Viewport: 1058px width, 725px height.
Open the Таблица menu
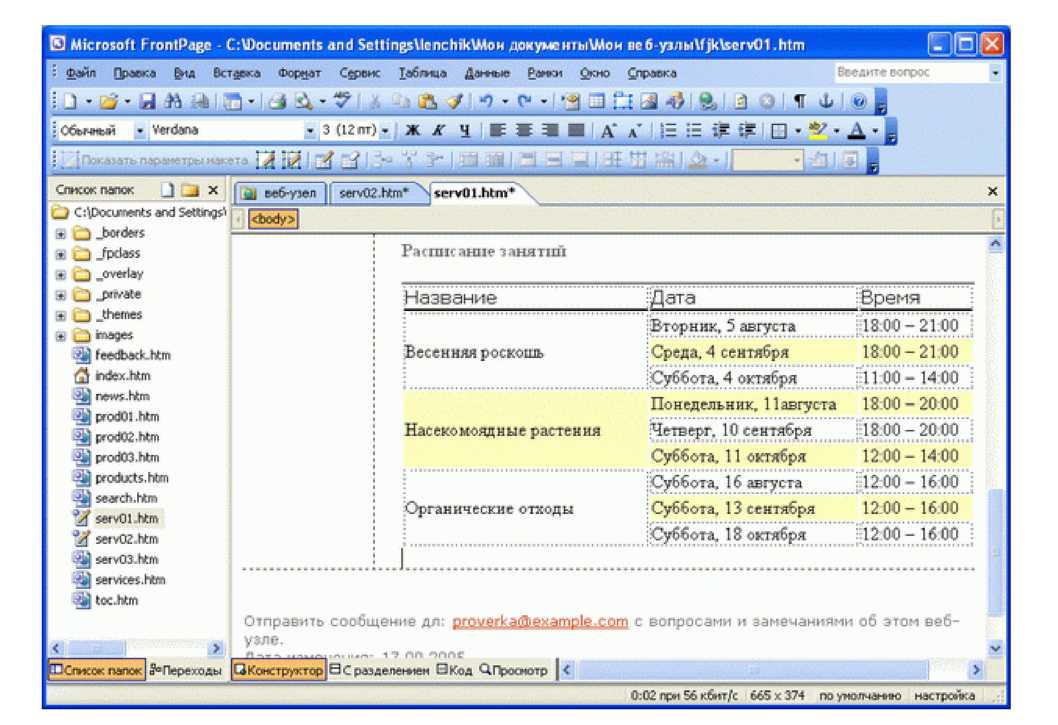coord(422,73)
